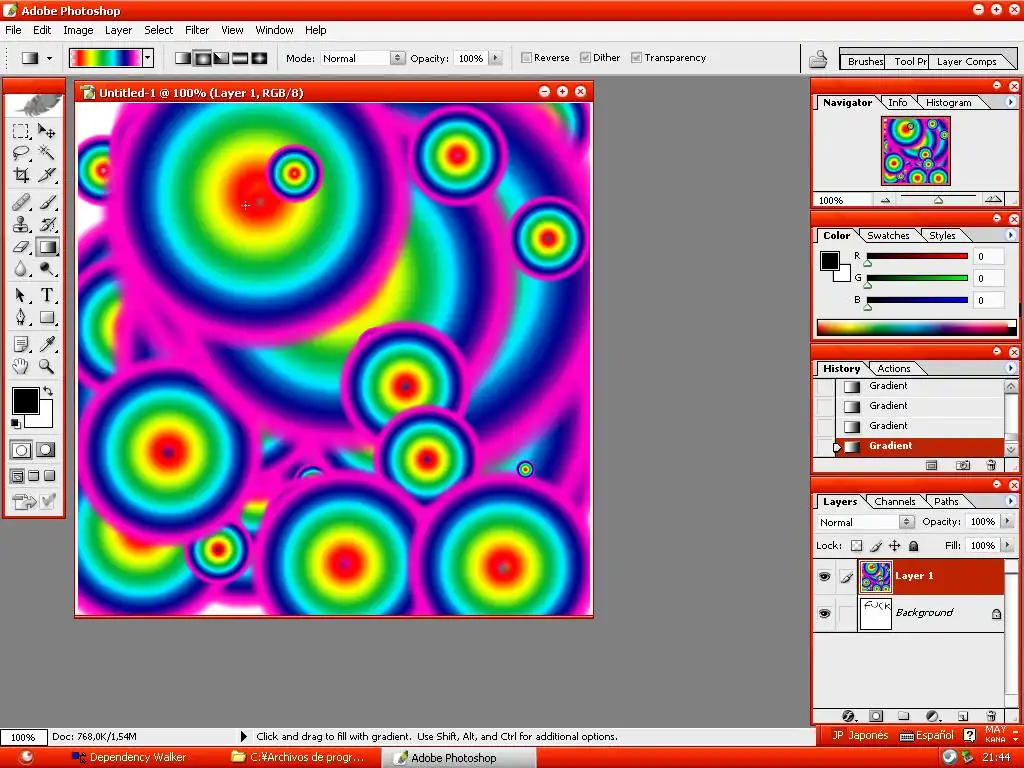Open History panel flyout menu
The width and height of the screenshot is (1024, 768).
(1011, 368)
